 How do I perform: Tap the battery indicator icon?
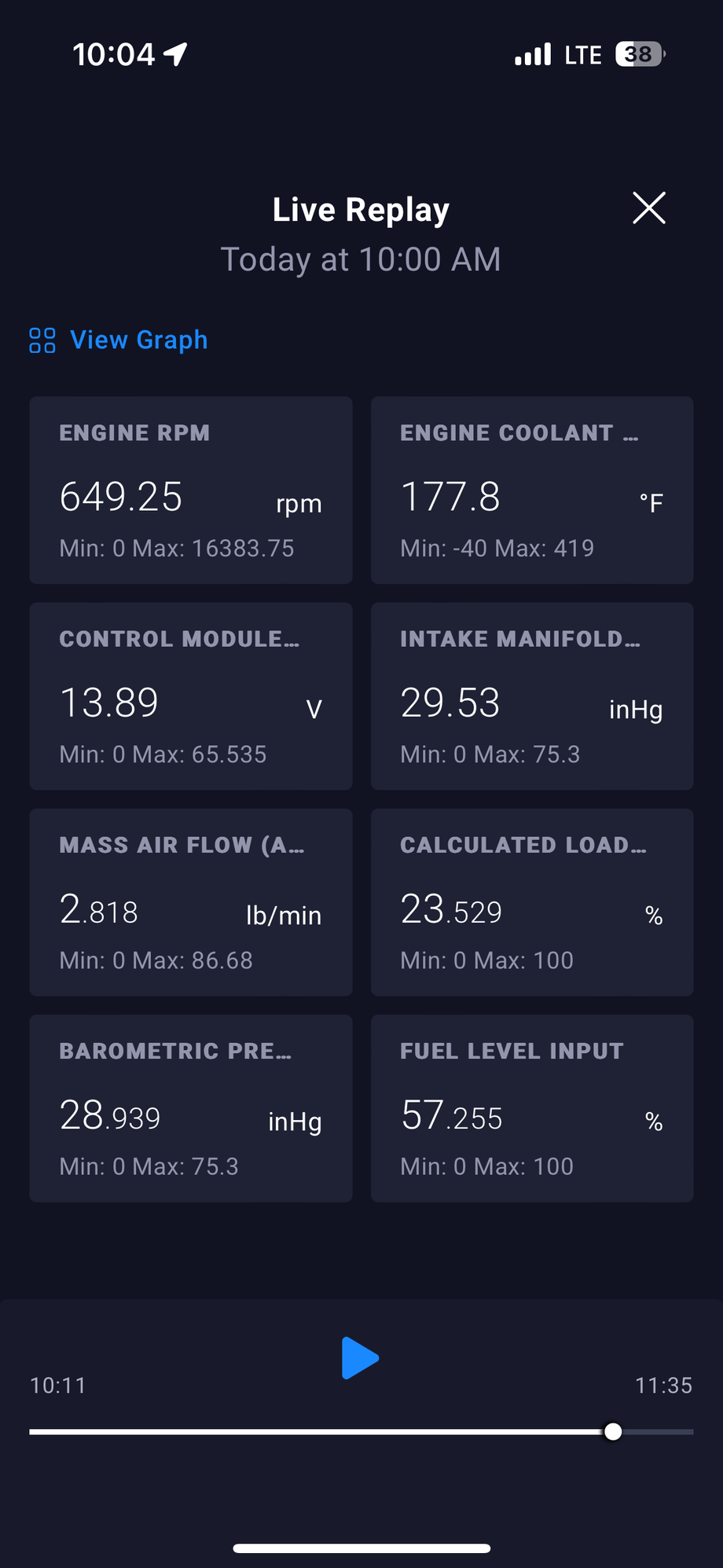tap(640, 54)
